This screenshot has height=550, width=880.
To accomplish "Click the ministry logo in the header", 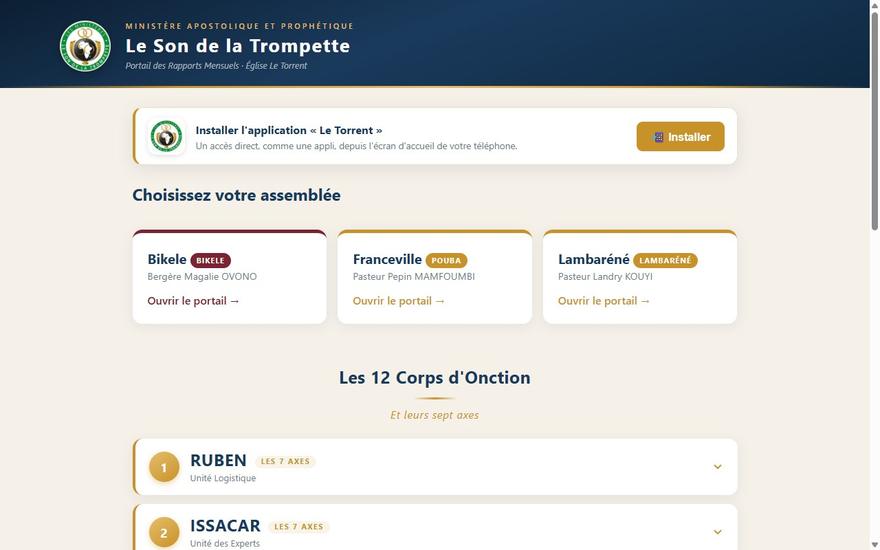I will (85, 46).
